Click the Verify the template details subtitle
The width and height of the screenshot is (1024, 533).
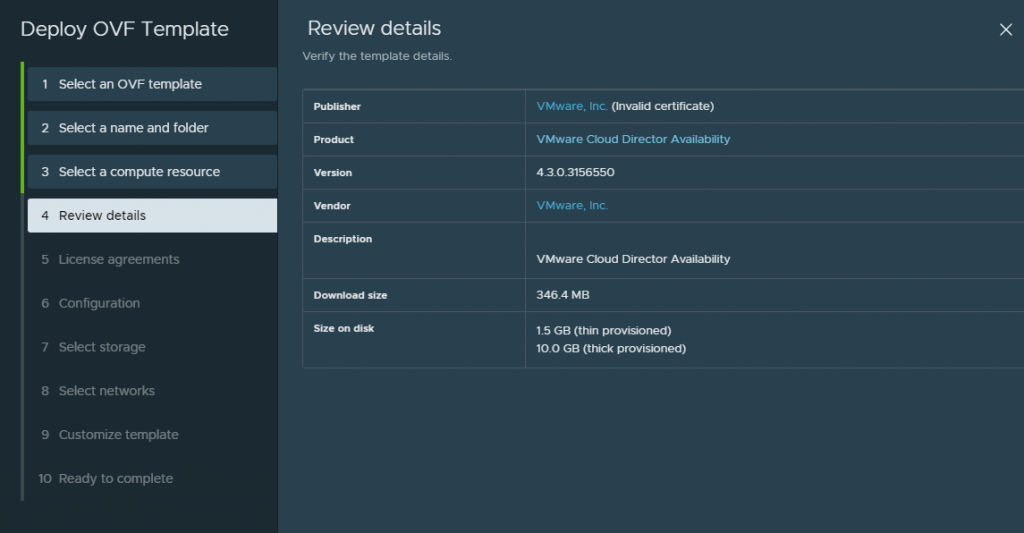(x=377, y=56)
